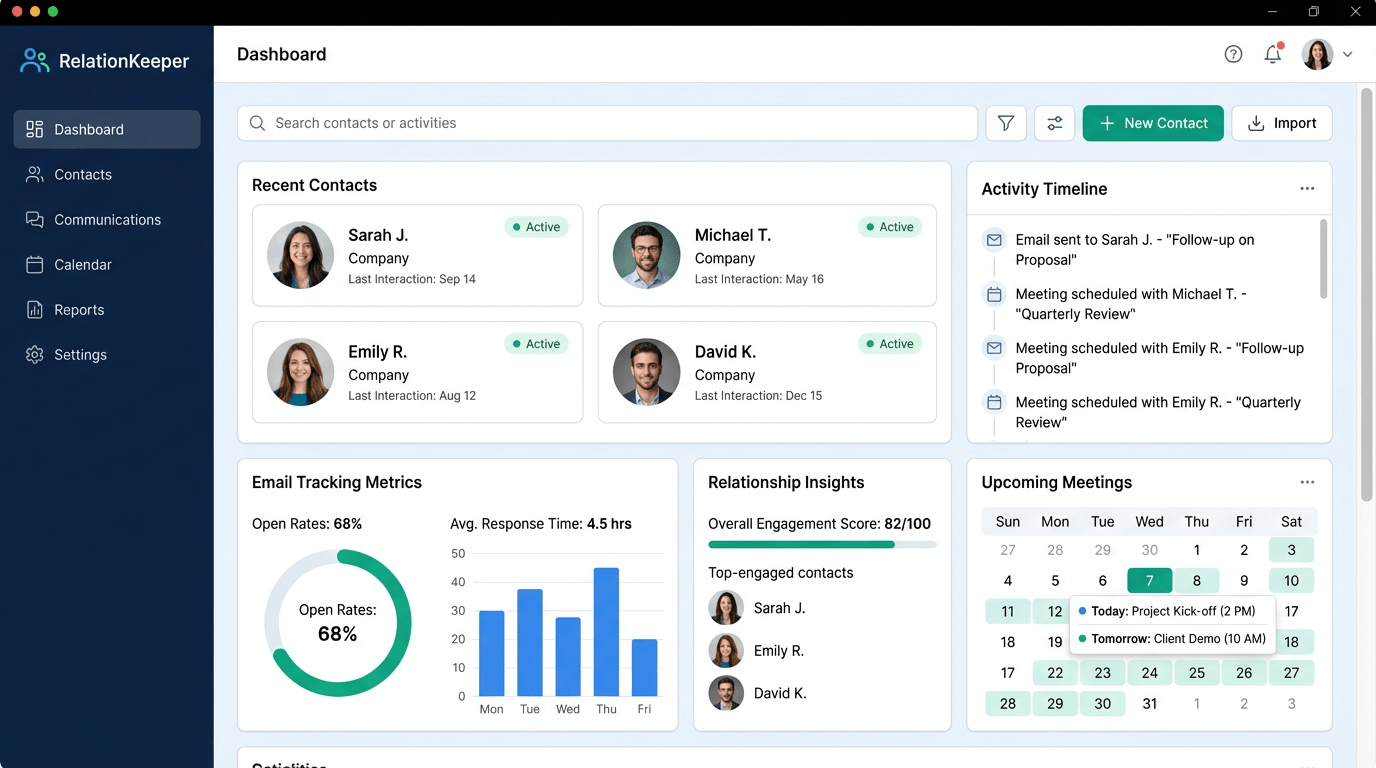Check notifications via the bell icon
The image size is (1376, 768).
(1273, 54)
